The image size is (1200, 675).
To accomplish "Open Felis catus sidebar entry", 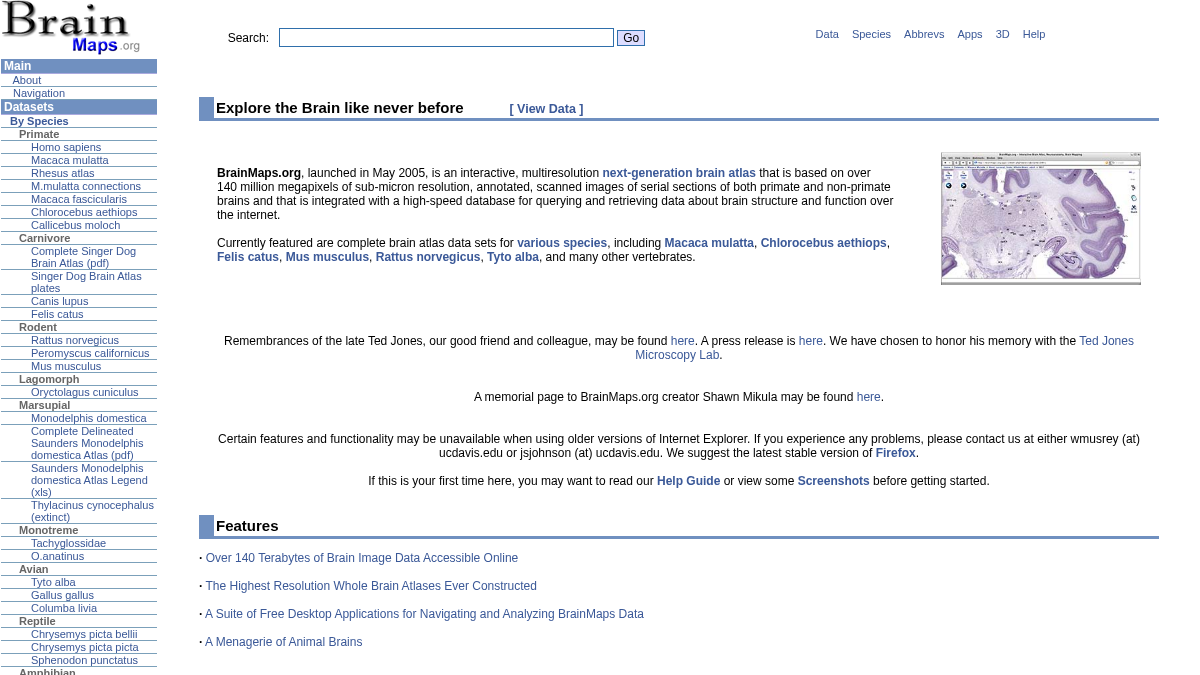I will pos(57,314).
